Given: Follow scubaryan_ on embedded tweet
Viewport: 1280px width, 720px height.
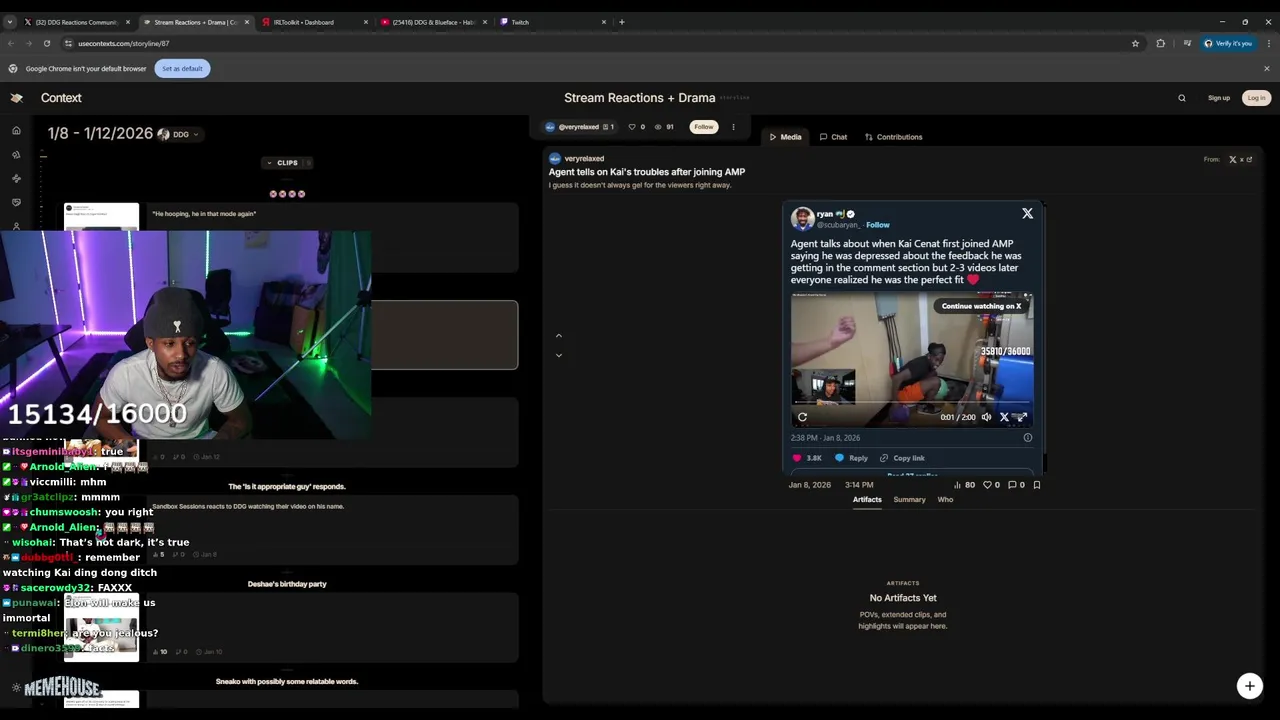Looking at the screenshot, I should [878, 225].
